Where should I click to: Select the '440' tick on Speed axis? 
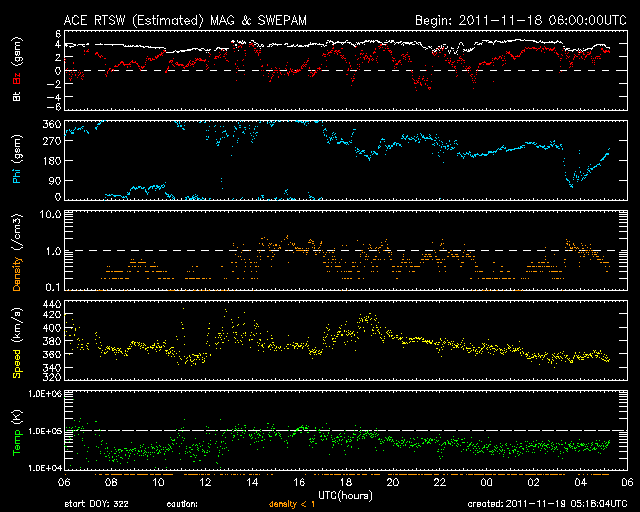[52, 304]
